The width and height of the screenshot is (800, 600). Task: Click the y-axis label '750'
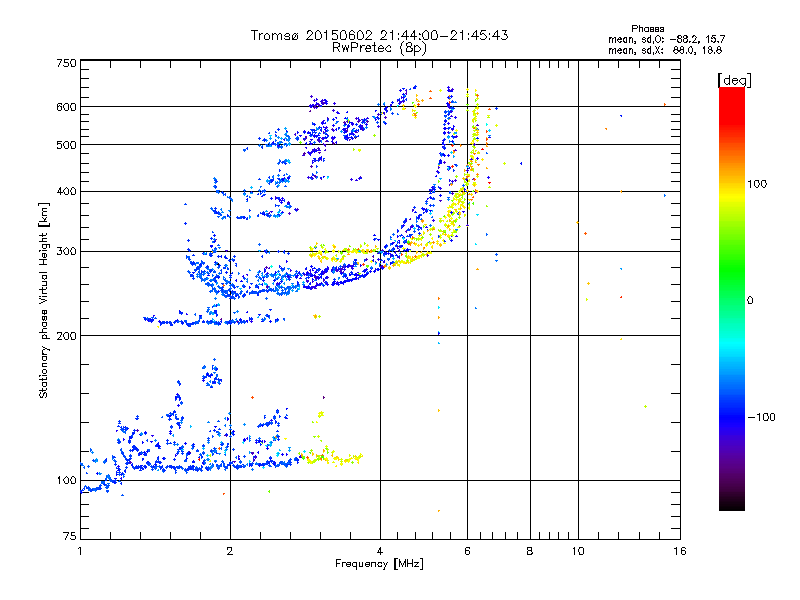tap(66, 63)
